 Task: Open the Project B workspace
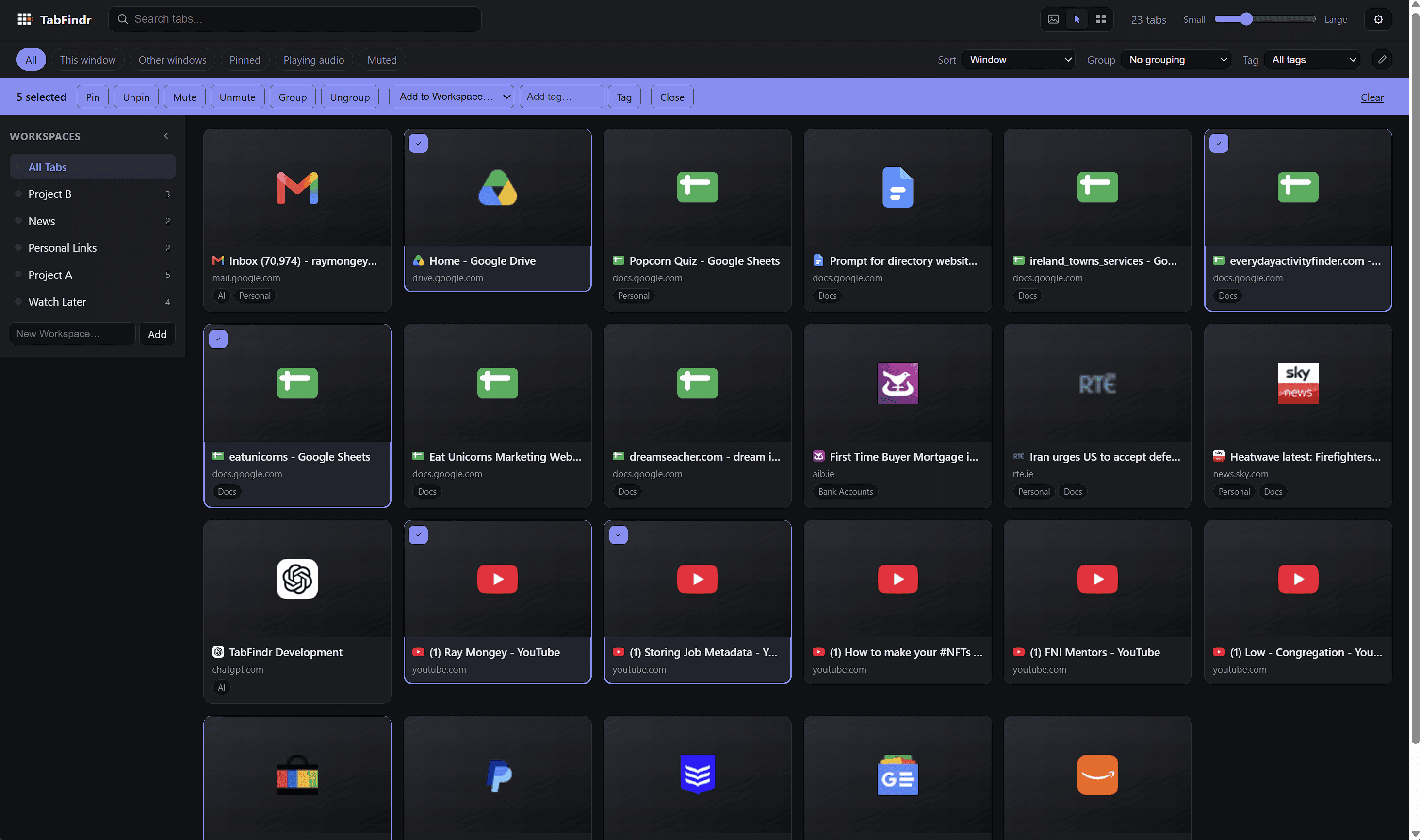(x=92, y=194)
